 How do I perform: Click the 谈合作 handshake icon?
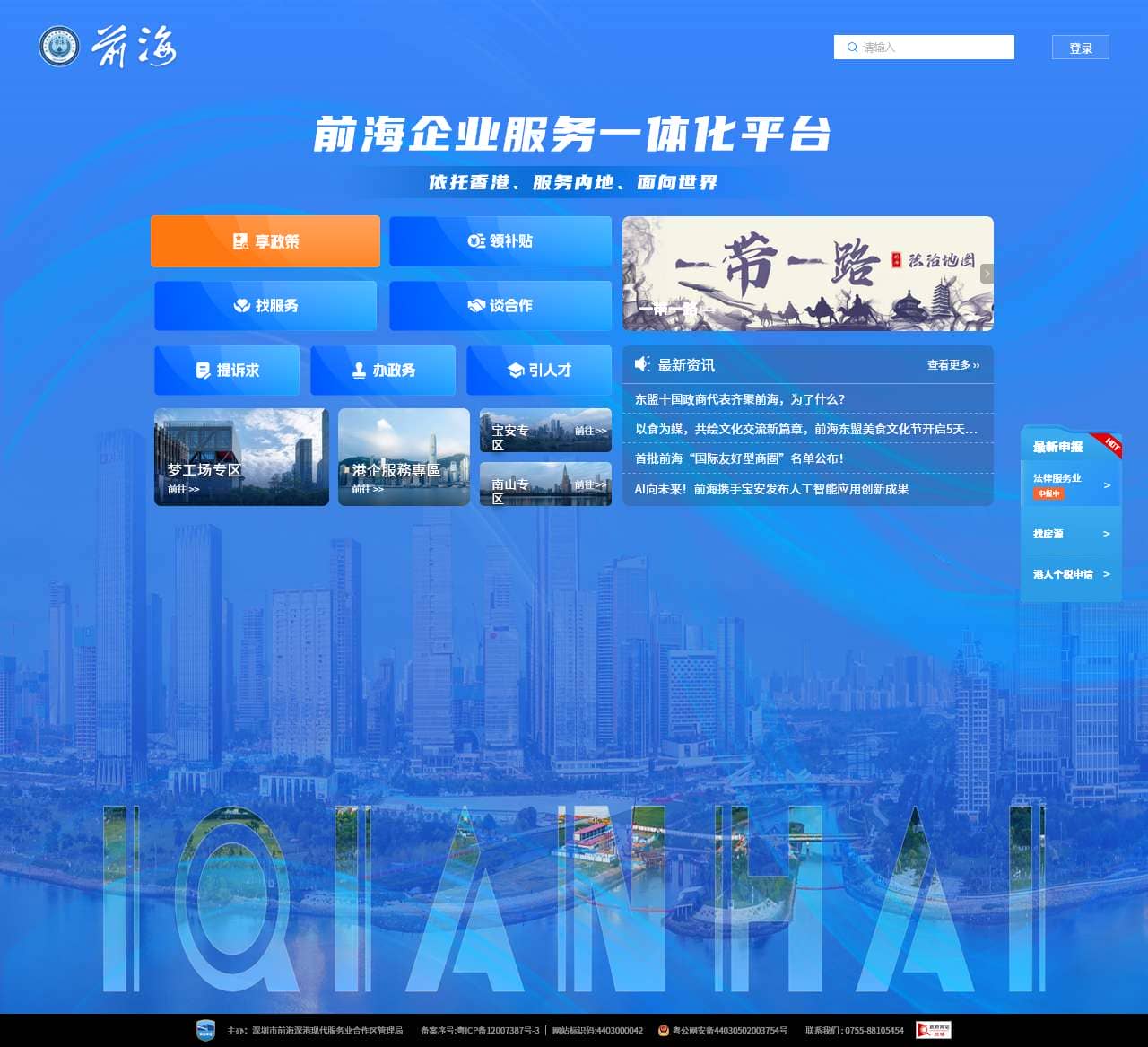pos(478,306)
